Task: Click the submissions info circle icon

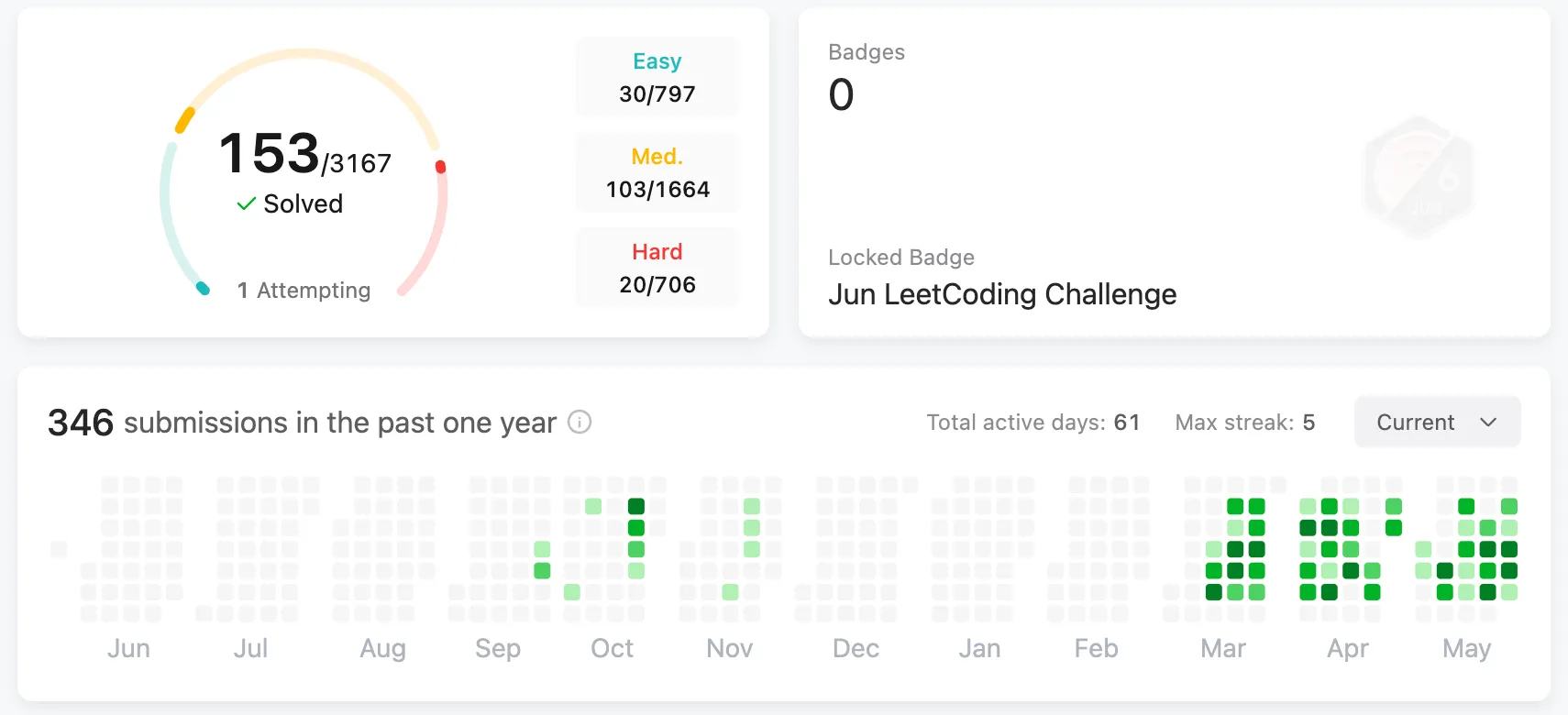Action: point(580,422)
